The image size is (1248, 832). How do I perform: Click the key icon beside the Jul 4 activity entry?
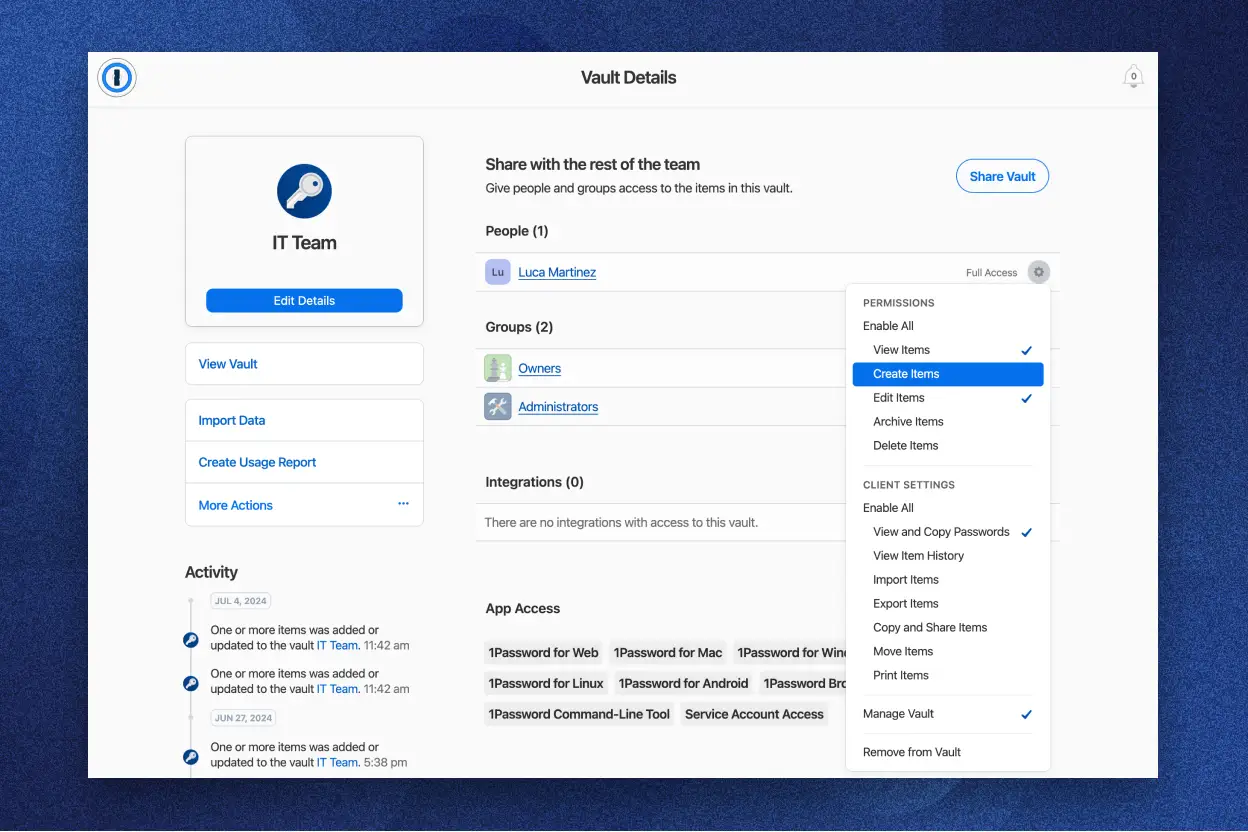190,638
